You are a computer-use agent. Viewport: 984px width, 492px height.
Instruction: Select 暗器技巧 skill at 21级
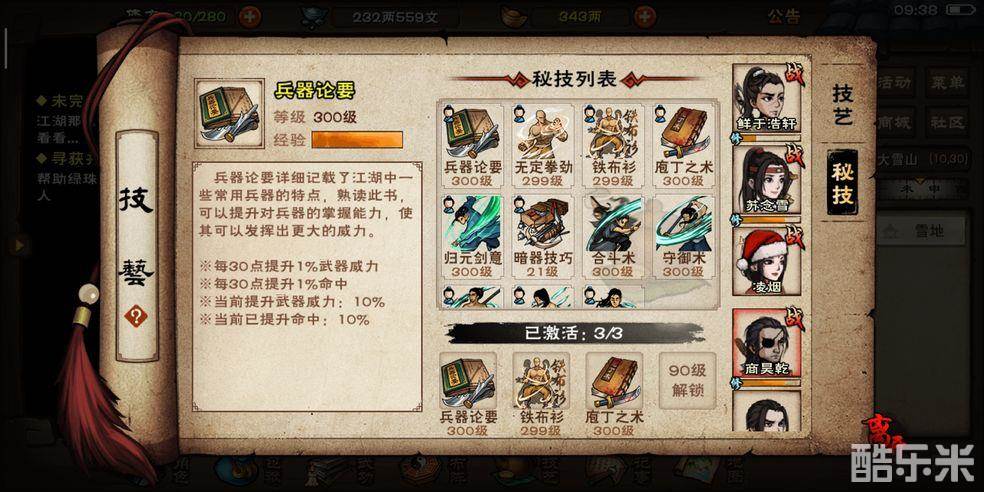coord(543,235)
